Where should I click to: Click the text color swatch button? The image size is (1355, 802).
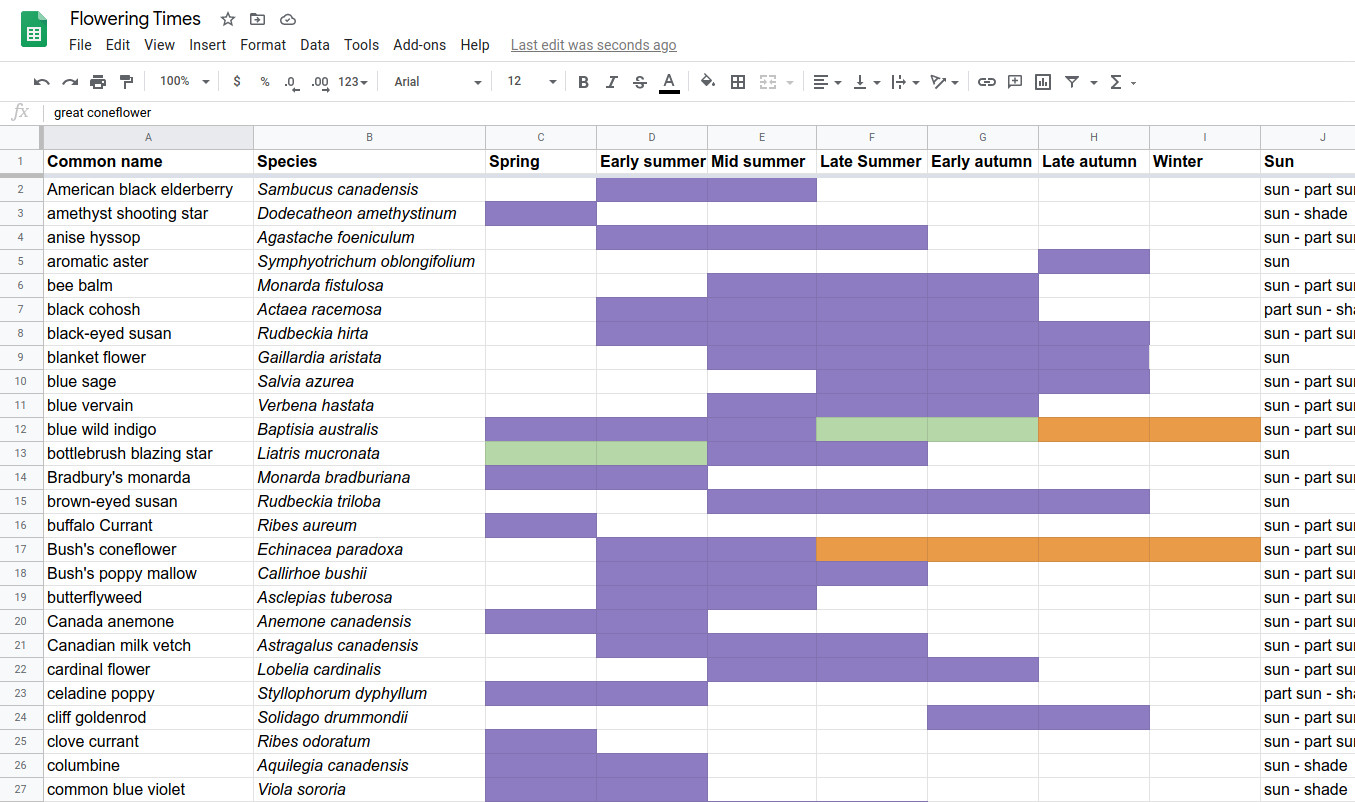[669, 82]
